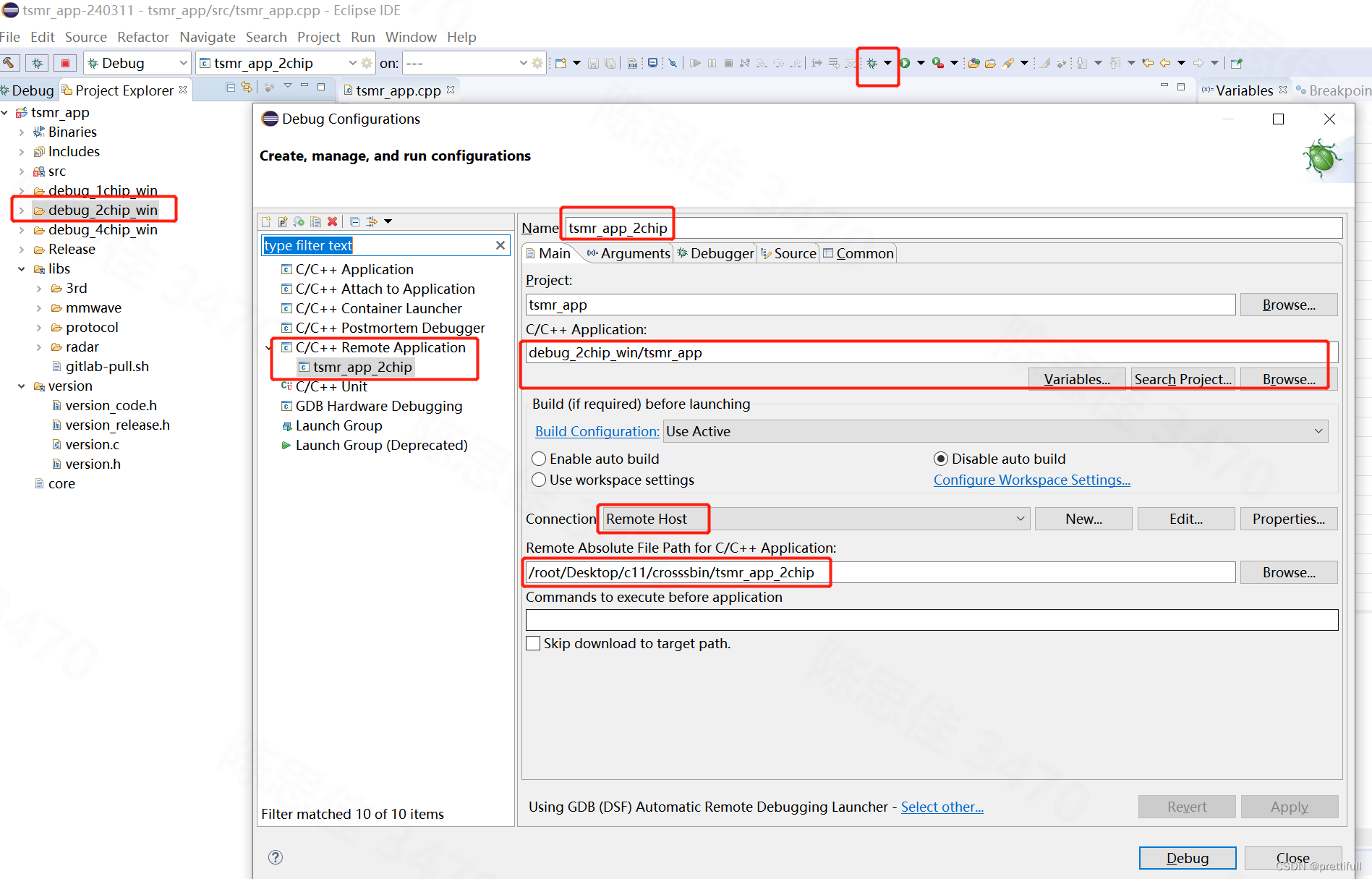Image resolution: width=1372 pixels, height=879 pixels.
Task: Open the Refactor menu
Action: 143,37
